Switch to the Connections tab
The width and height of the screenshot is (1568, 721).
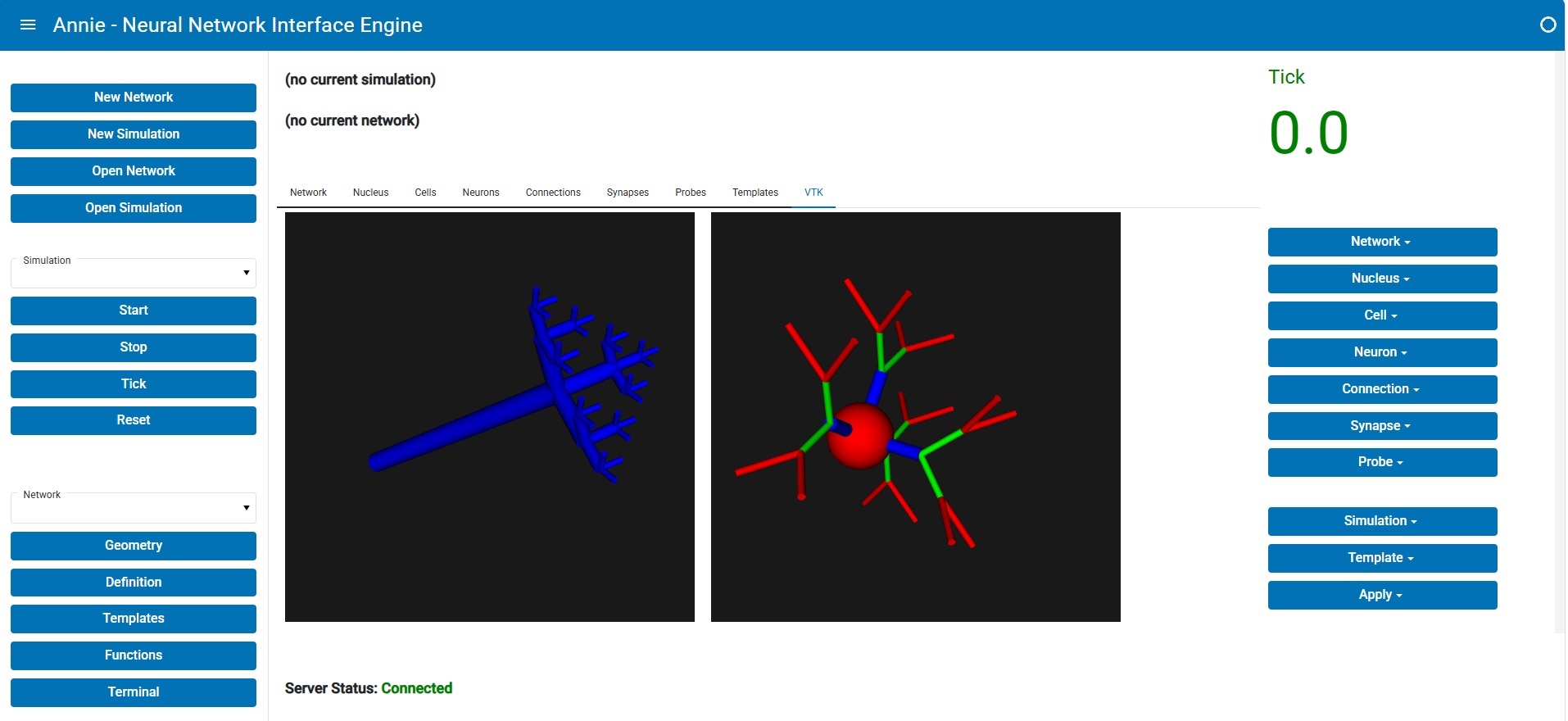click(x=553, y=193)
